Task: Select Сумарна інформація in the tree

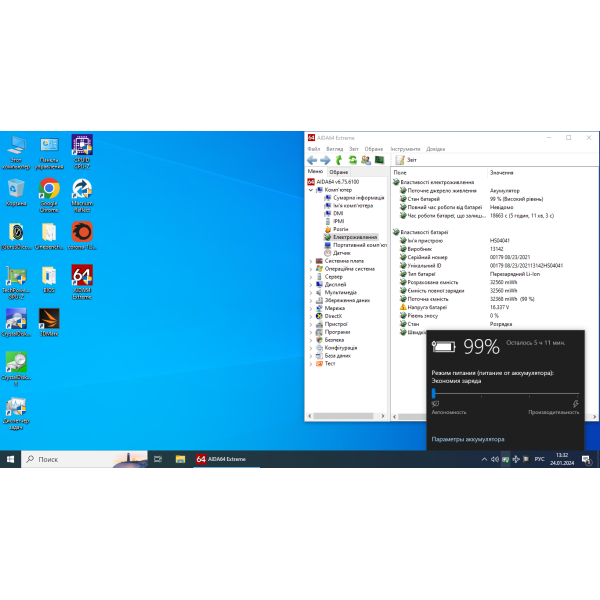Action: (354, 198)
